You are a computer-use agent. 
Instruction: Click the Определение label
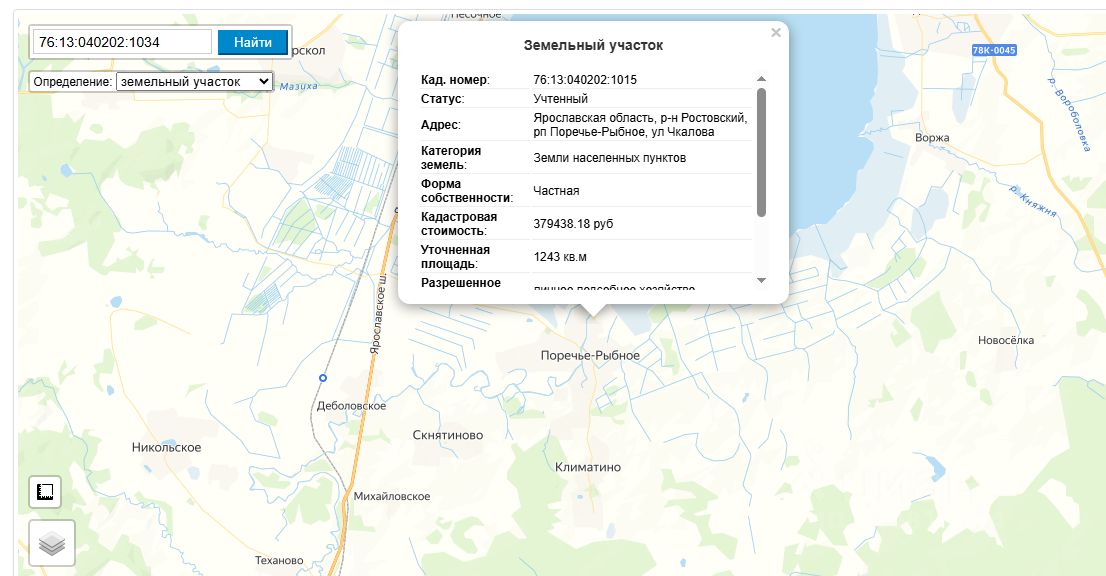(73, 82)
